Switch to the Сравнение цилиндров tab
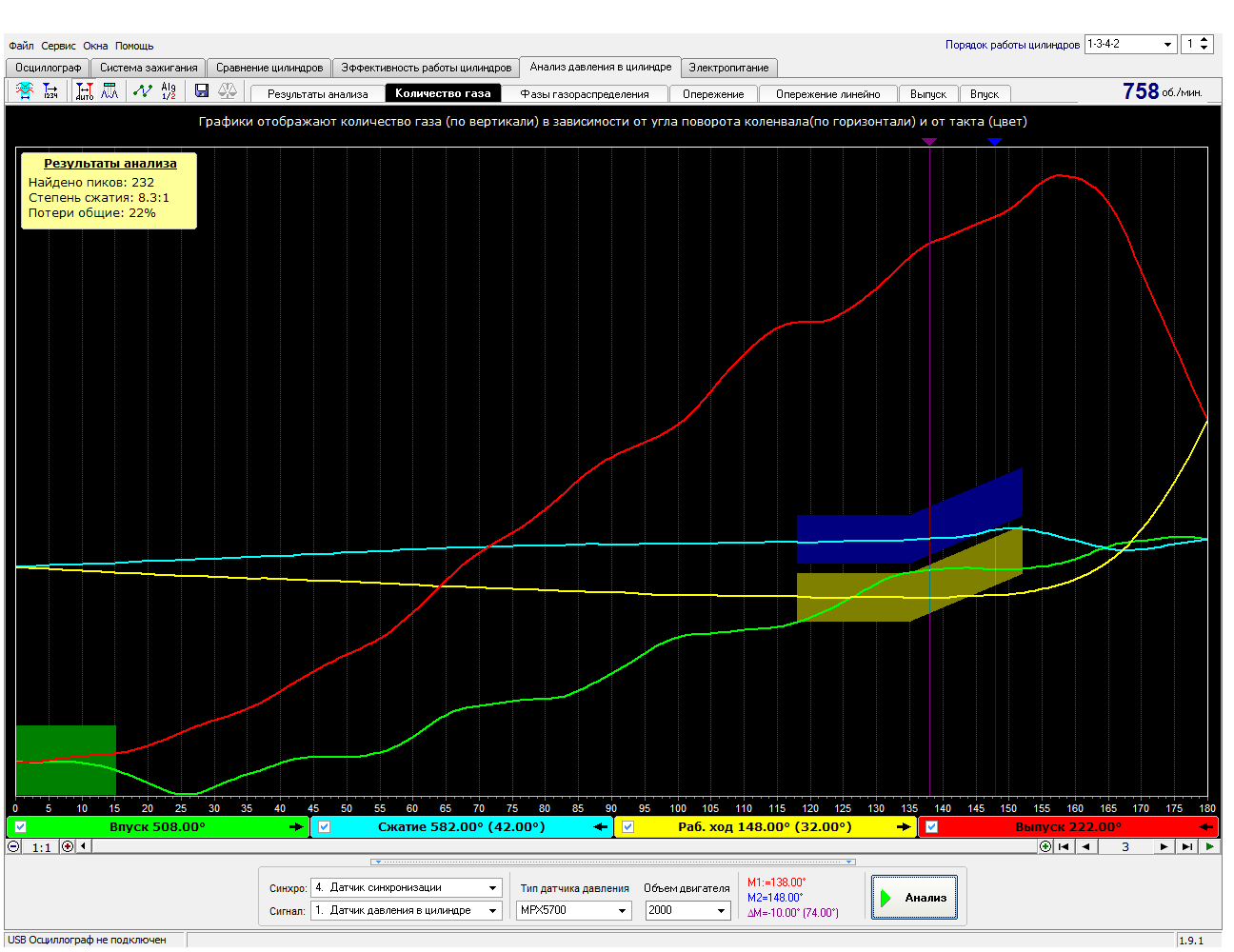The image size is (1234, 952). pyautogui.click(x=269, y=68)
